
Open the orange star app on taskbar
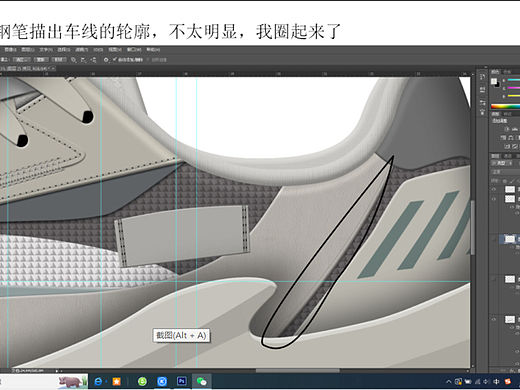tap(116, 381)
